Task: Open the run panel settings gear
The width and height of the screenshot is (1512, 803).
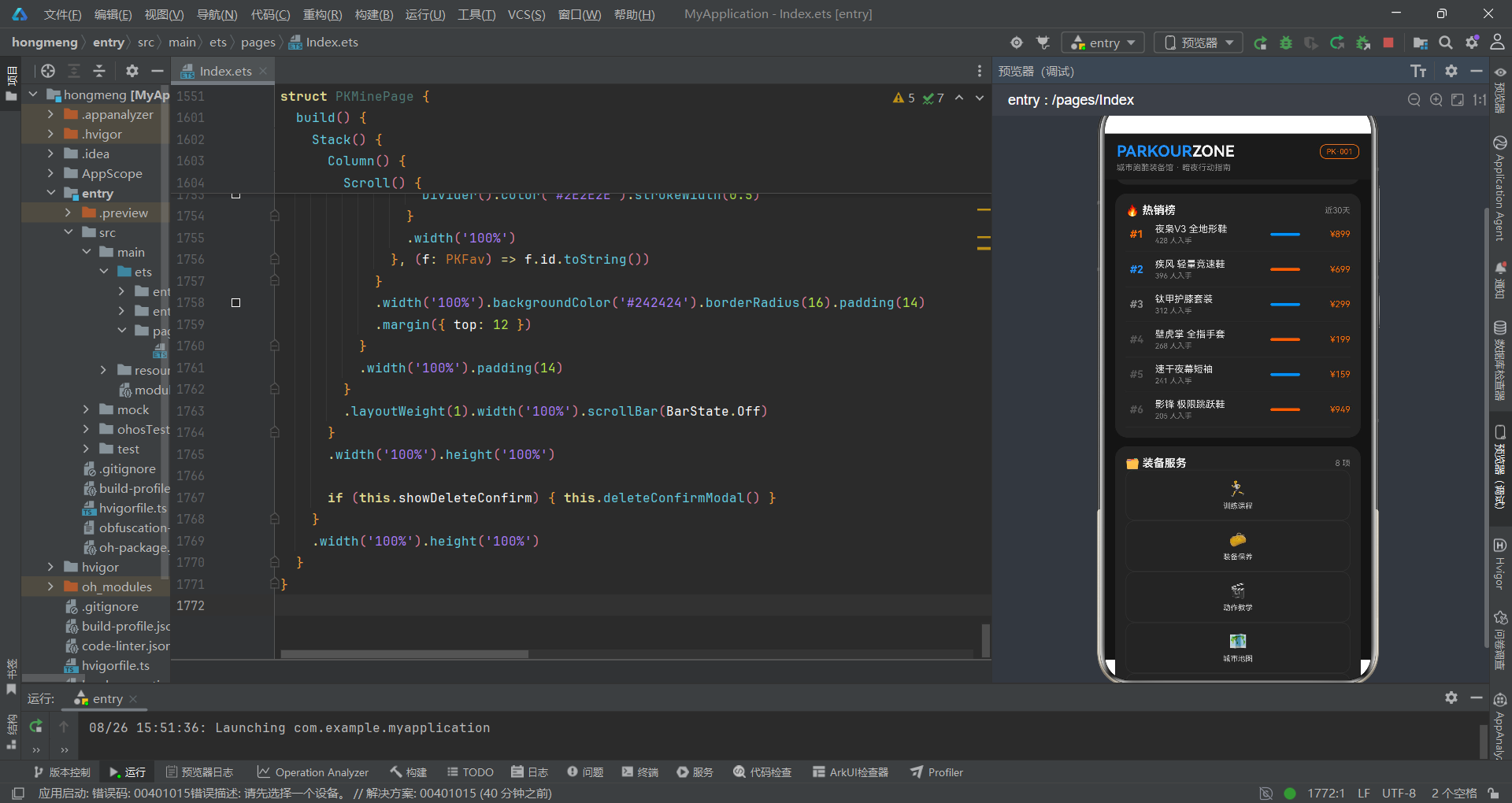Action: (1451, 698)
